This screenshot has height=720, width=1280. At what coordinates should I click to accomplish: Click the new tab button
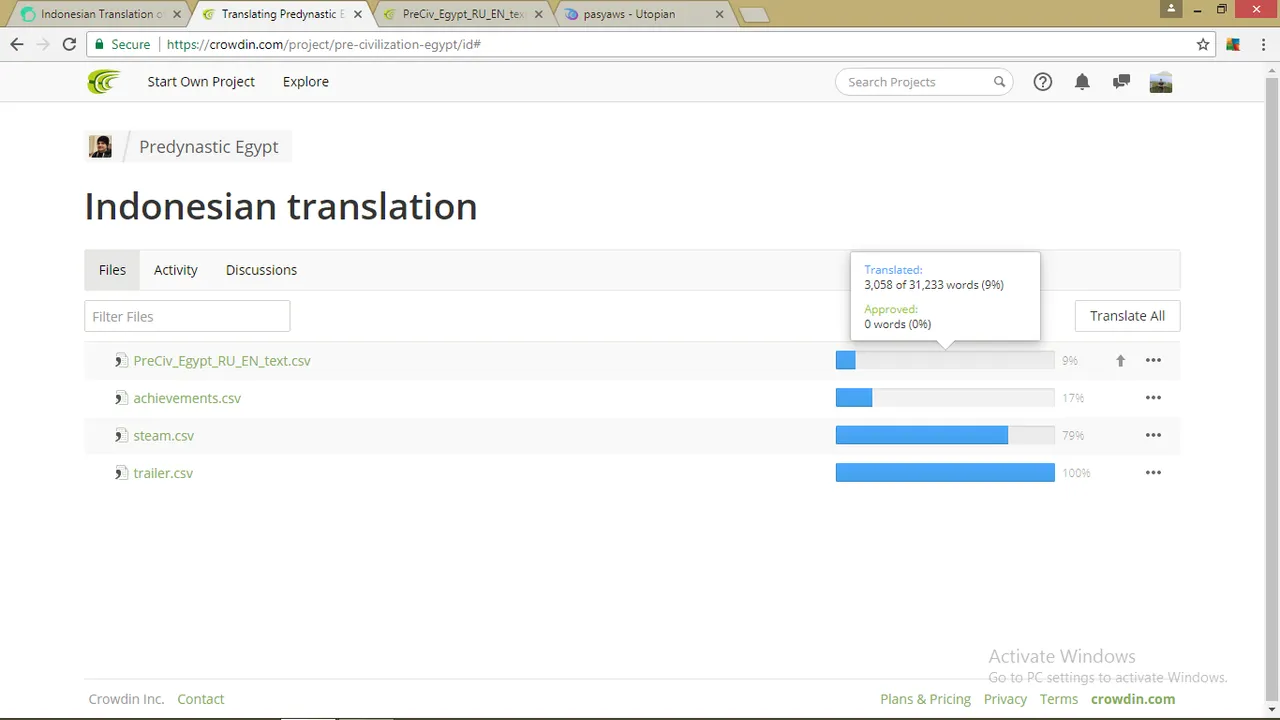click(754, 15)
